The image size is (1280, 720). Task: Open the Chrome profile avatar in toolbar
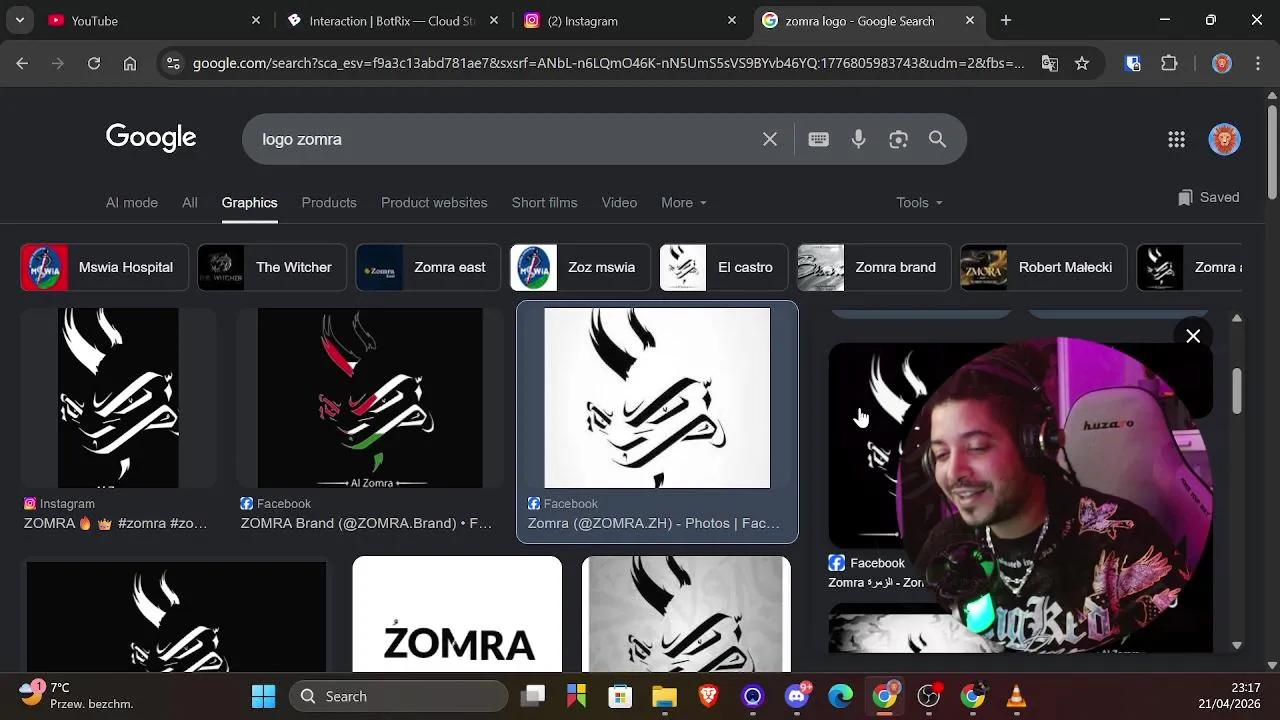pyautogui.click(x=1221, y=63)
